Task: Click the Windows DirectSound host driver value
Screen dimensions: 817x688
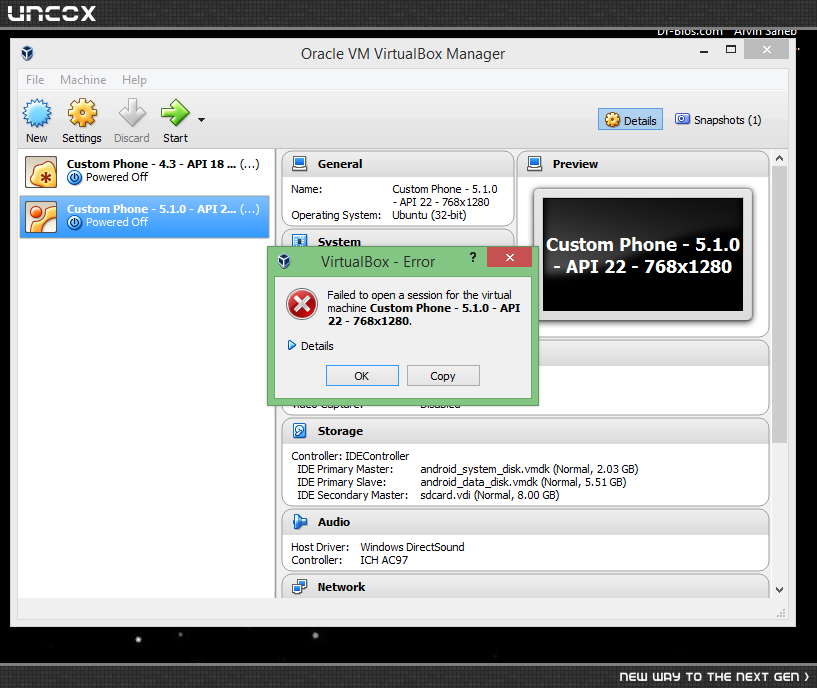Action: click(412, 547)
